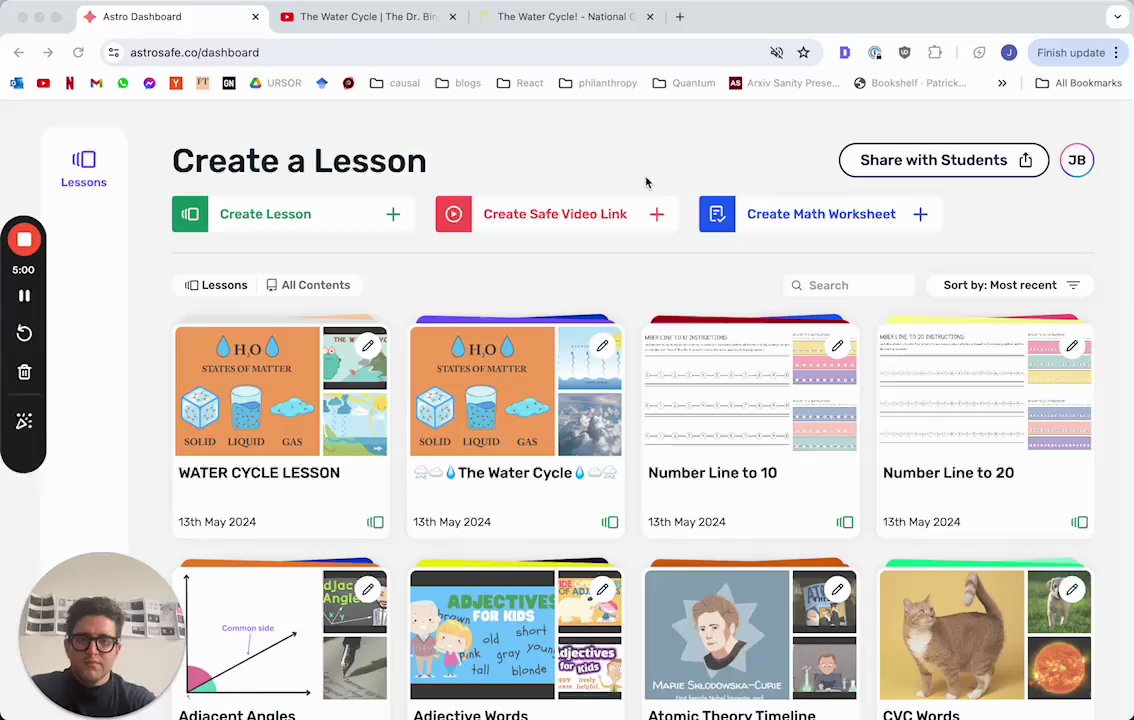Open Netflix bookmark in bookmarks bar
The height and width of the screenshot is (720, 1134).
click(69, 83)
